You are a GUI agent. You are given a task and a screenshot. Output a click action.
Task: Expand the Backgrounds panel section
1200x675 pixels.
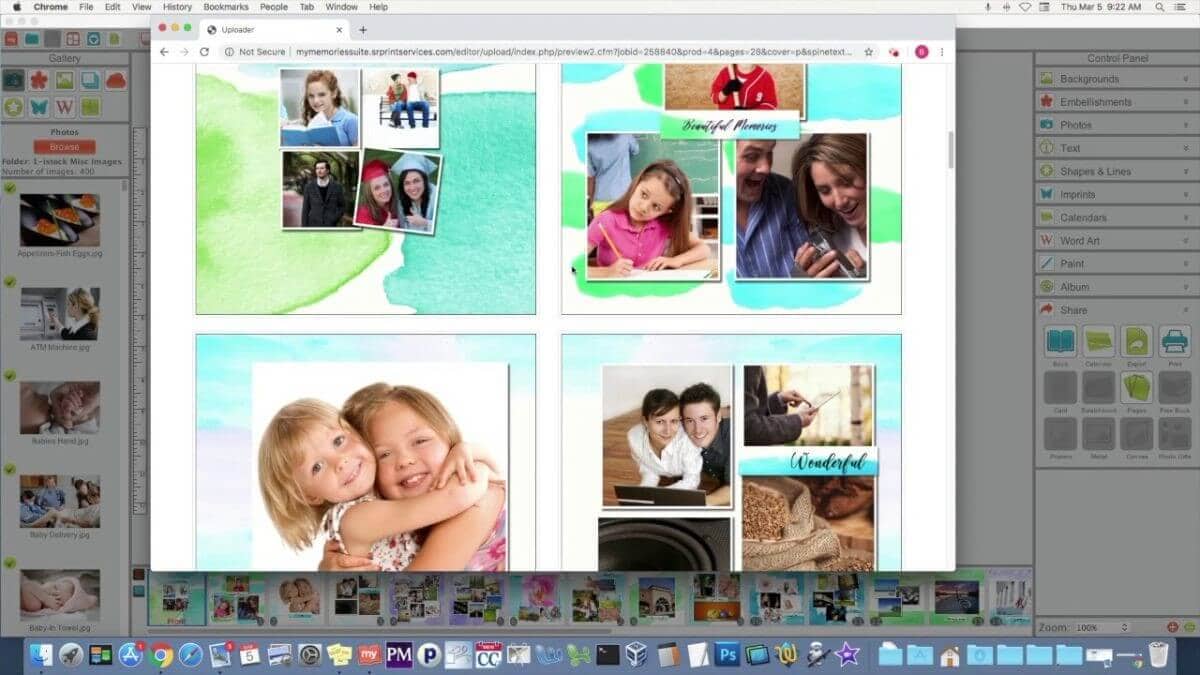click(1115, 78)
